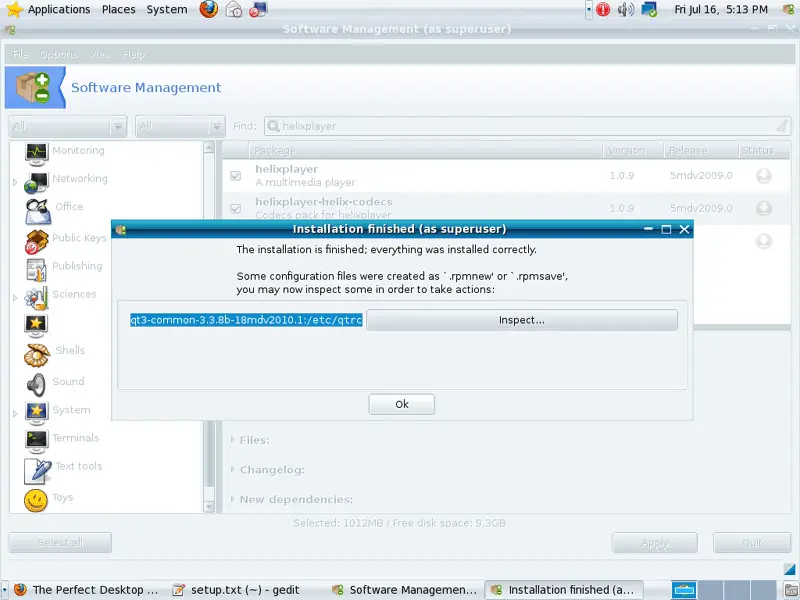Select the Monitoring category icon

36,153
